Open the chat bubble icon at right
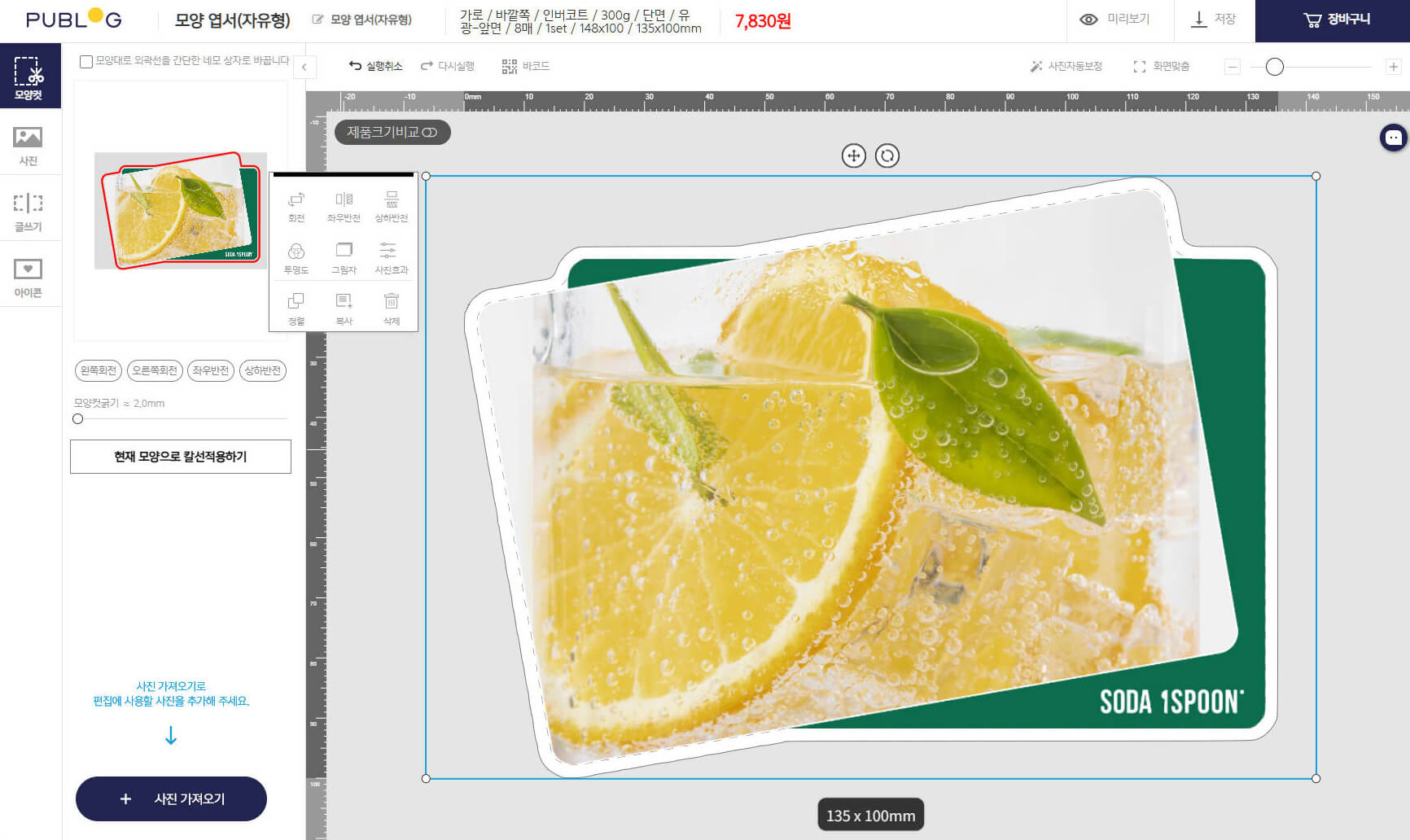This screenshot has height=840, width=1410. pos(1393,138)
